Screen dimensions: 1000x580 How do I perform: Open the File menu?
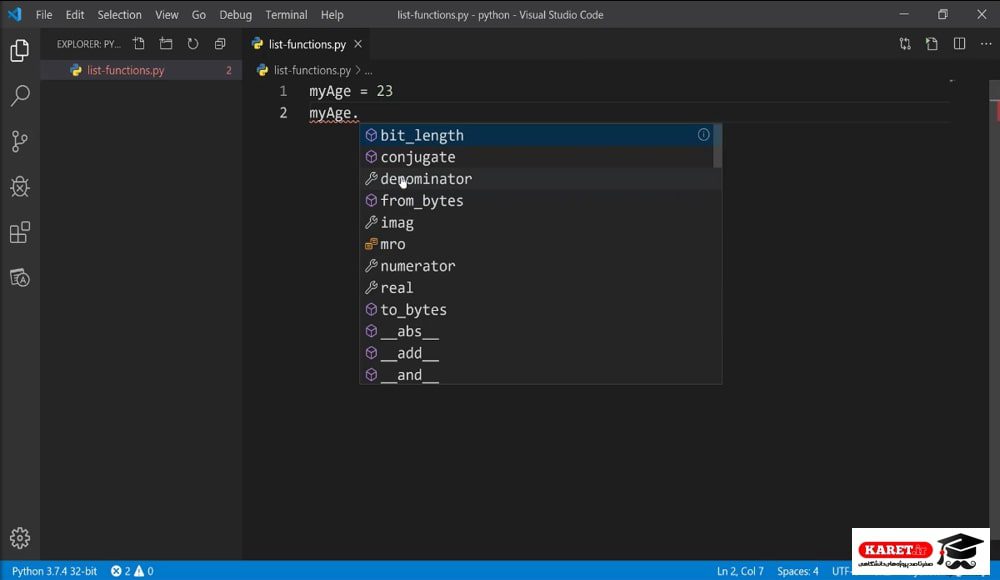point(44,15)
